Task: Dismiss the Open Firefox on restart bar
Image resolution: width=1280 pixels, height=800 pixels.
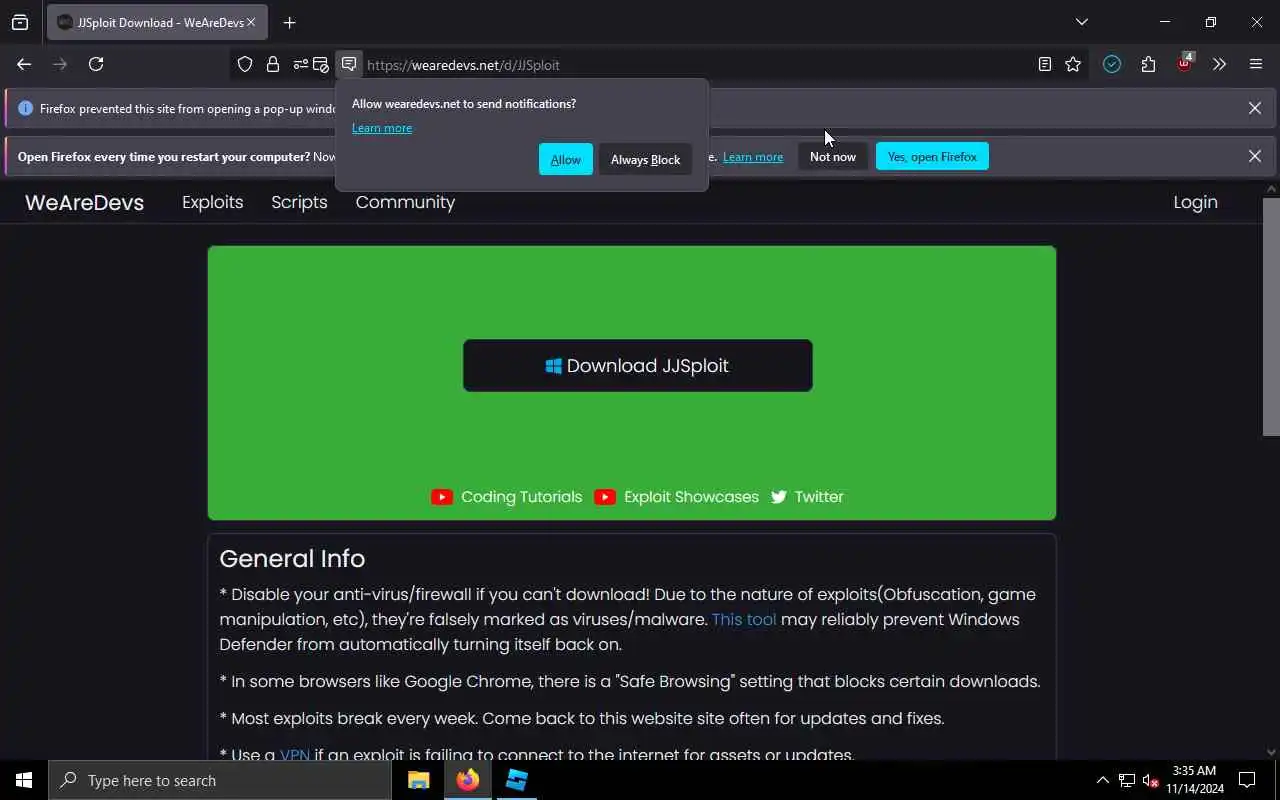Action: coord(1255,156)
